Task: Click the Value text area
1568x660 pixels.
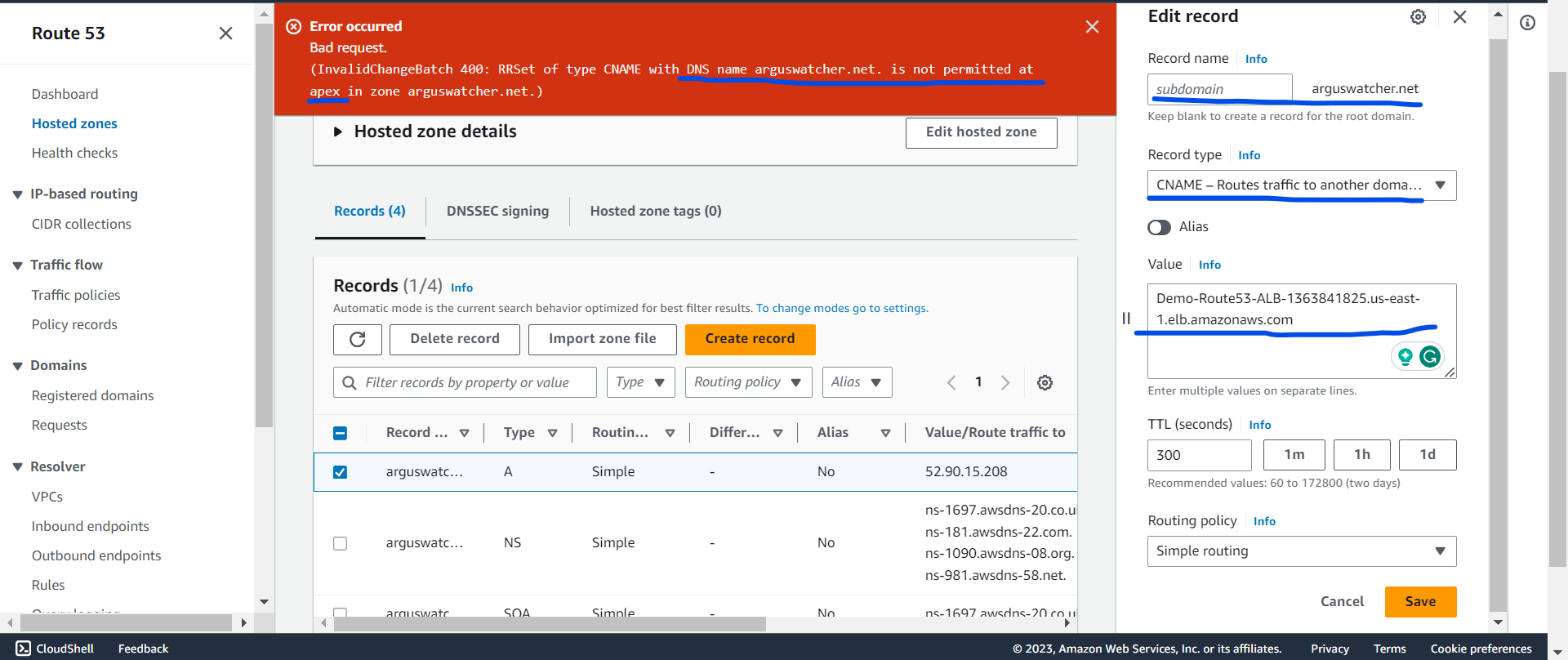Action: coord(1302,331)
